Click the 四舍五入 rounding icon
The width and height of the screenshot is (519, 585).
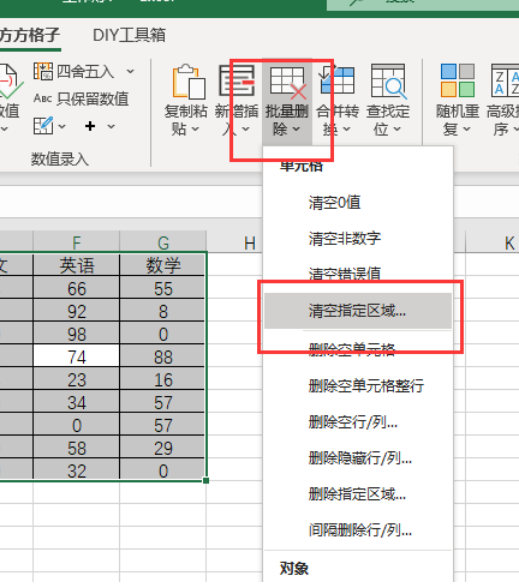(x=43, y=71)
